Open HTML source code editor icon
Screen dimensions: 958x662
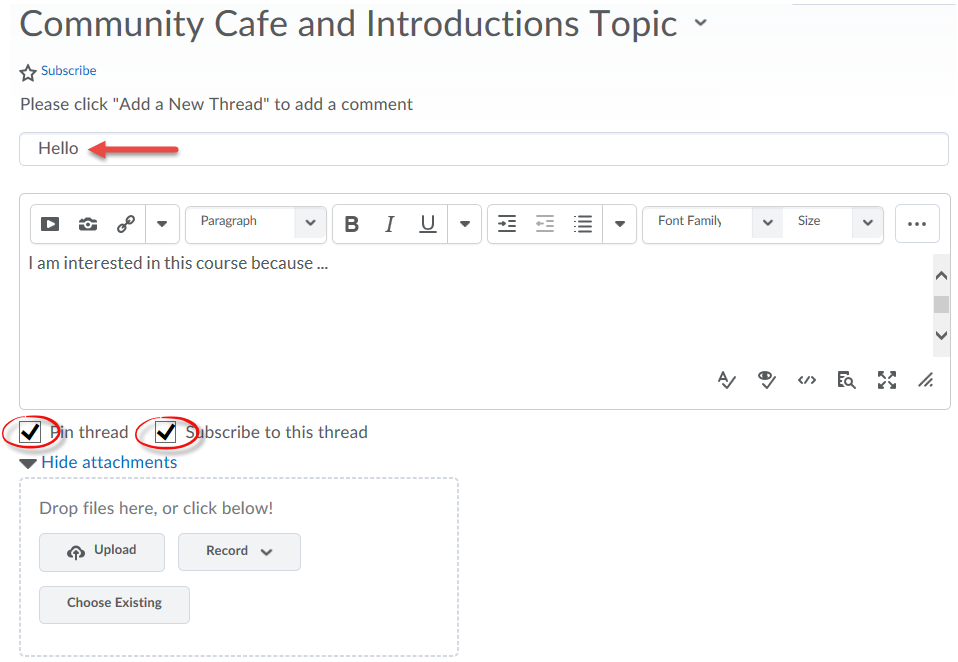[x=806, y=380]
